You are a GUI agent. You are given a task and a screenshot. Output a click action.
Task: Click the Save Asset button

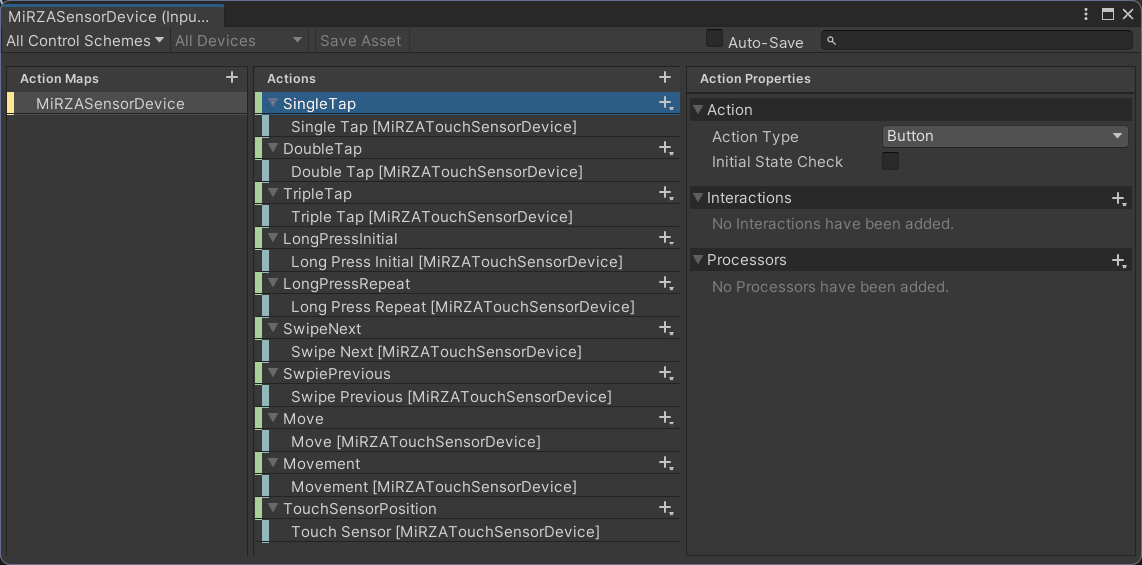point(360,41)
